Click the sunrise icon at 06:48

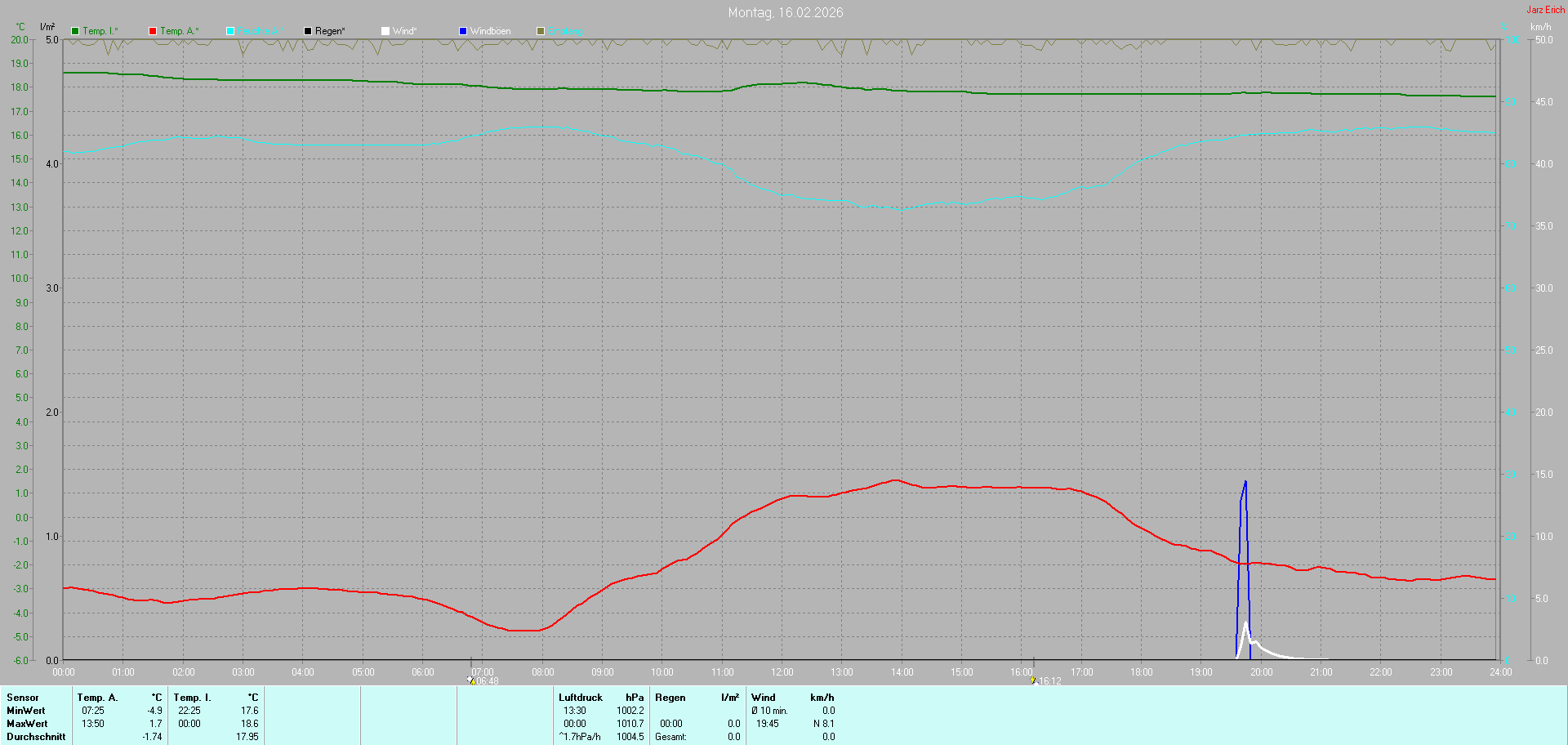(x=471, y=680)
